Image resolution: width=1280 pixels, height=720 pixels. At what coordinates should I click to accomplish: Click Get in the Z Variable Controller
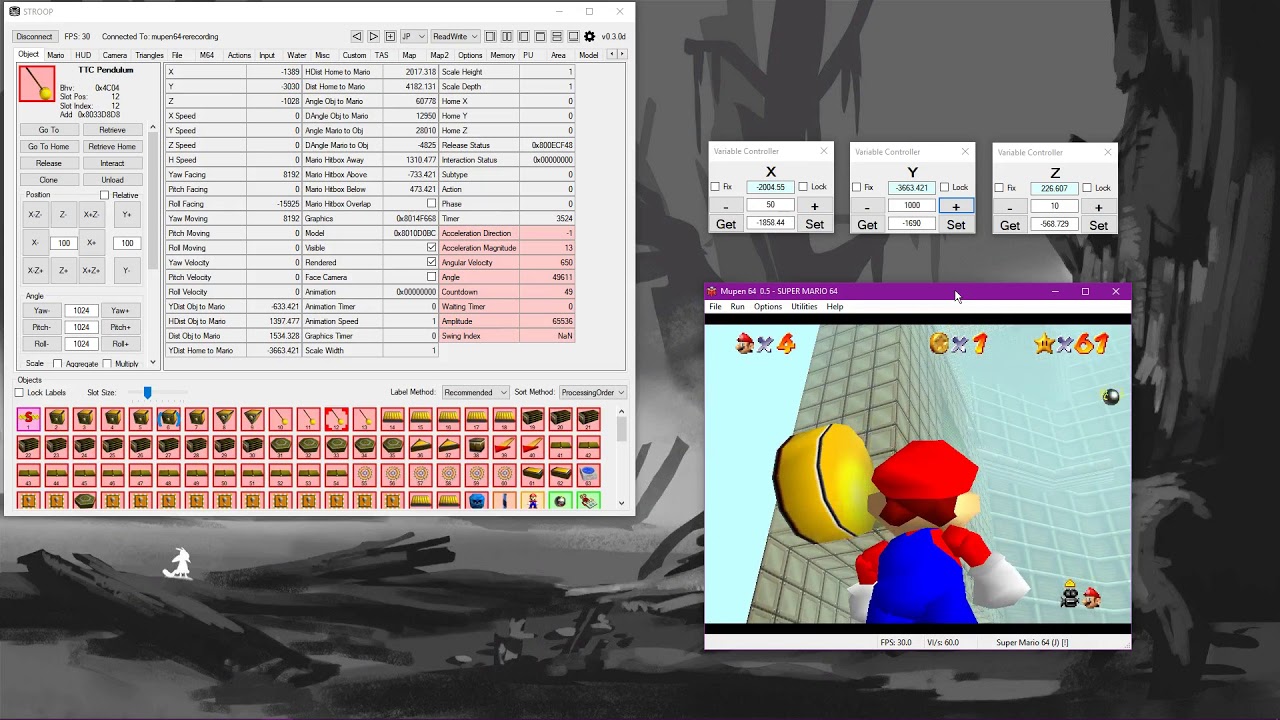(x=1010, y=225)
